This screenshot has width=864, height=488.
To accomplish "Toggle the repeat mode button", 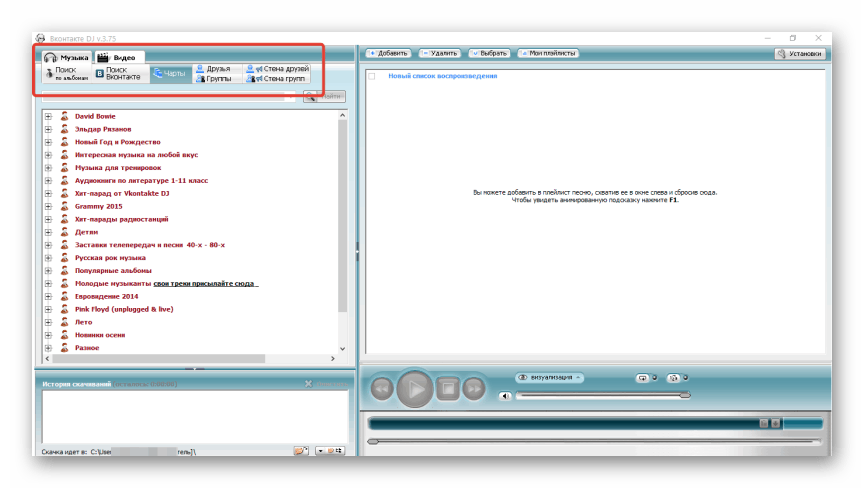I will click(642, 378).
